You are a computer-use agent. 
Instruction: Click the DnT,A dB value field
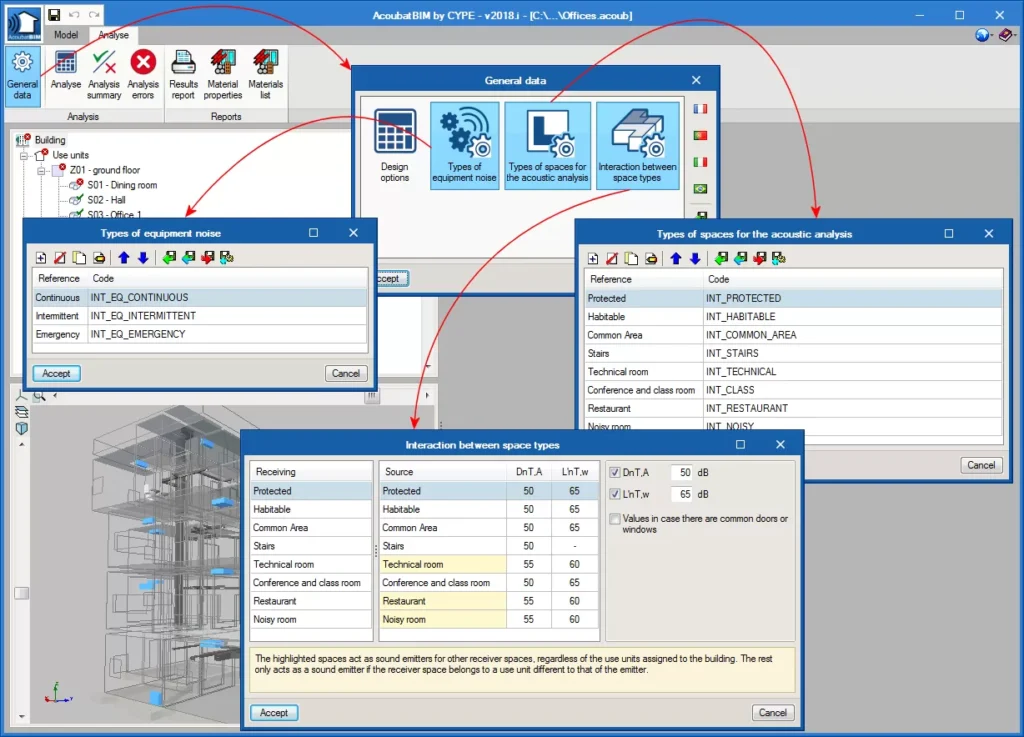click(x=681, y=472)
